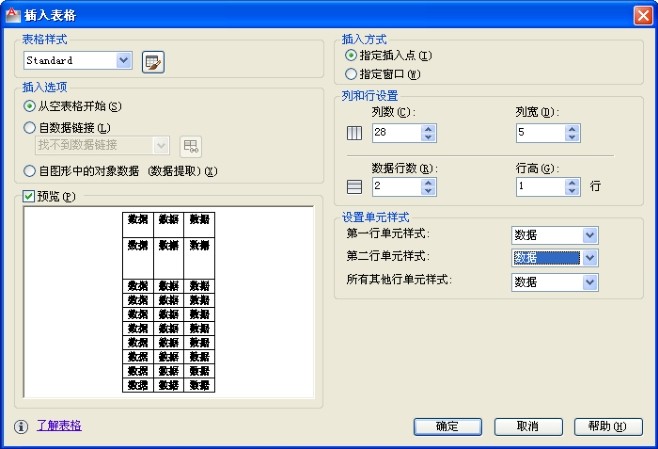658x449 pixels.
Task: Click the info icon beside 了解表格
Action: coord(21,426)
